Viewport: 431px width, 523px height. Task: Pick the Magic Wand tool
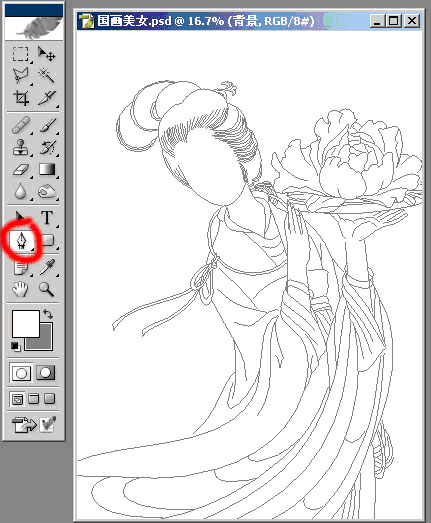pos(46,76)
